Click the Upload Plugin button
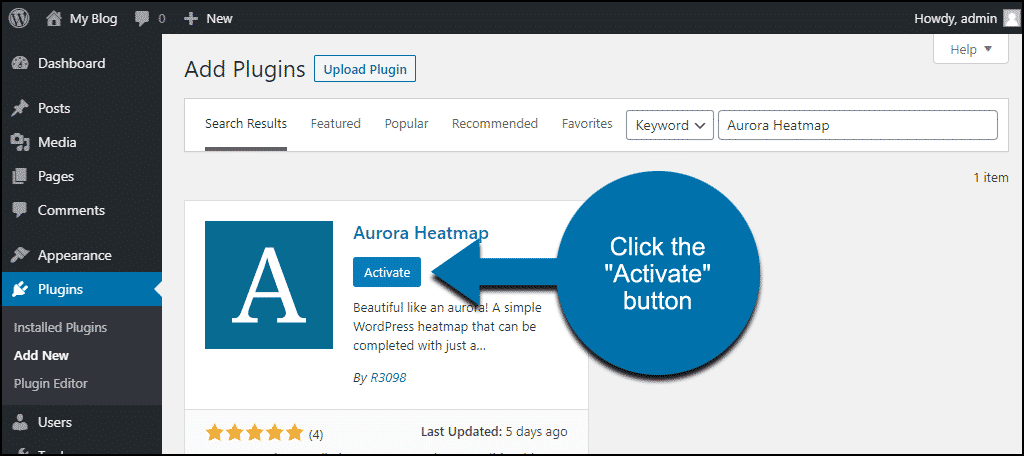Viewport: 1024px width, 456px height. pos(365,69)
